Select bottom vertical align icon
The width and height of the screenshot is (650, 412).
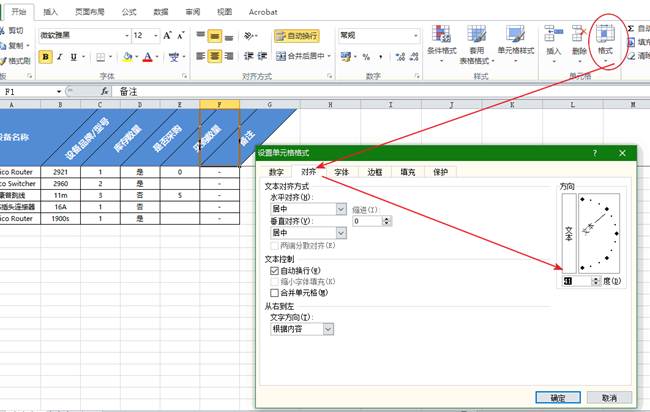(x=229, y=36)
